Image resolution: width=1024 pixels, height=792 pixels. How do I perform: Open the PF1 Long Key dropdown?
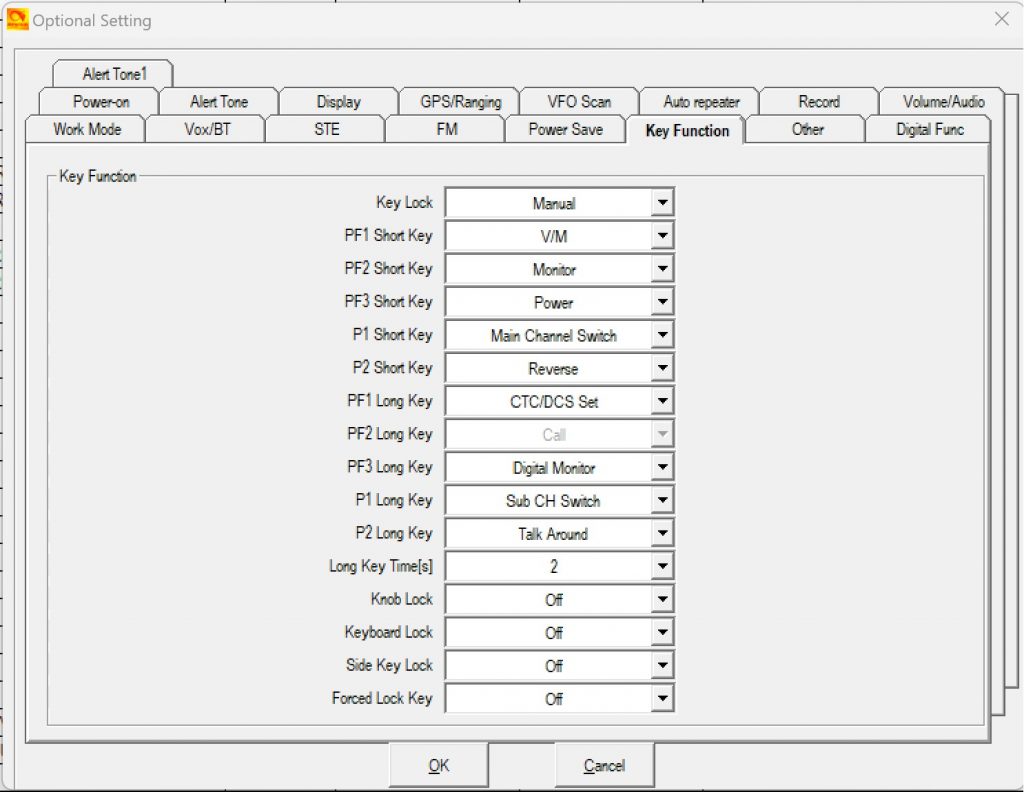tap(661, 401)
